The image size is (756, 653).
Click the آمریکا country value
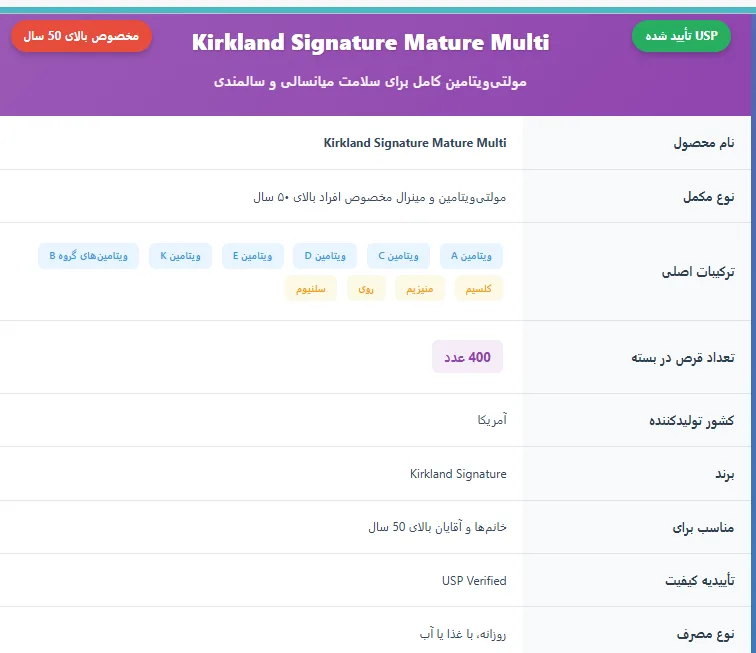click(x=492, y=420)
